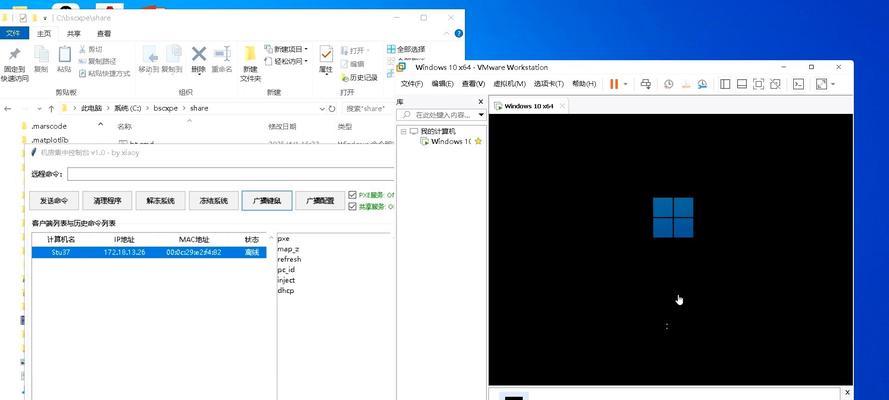Click the 发送命令 button
Screen dimensions: 889x400
(x=54, y=201)
